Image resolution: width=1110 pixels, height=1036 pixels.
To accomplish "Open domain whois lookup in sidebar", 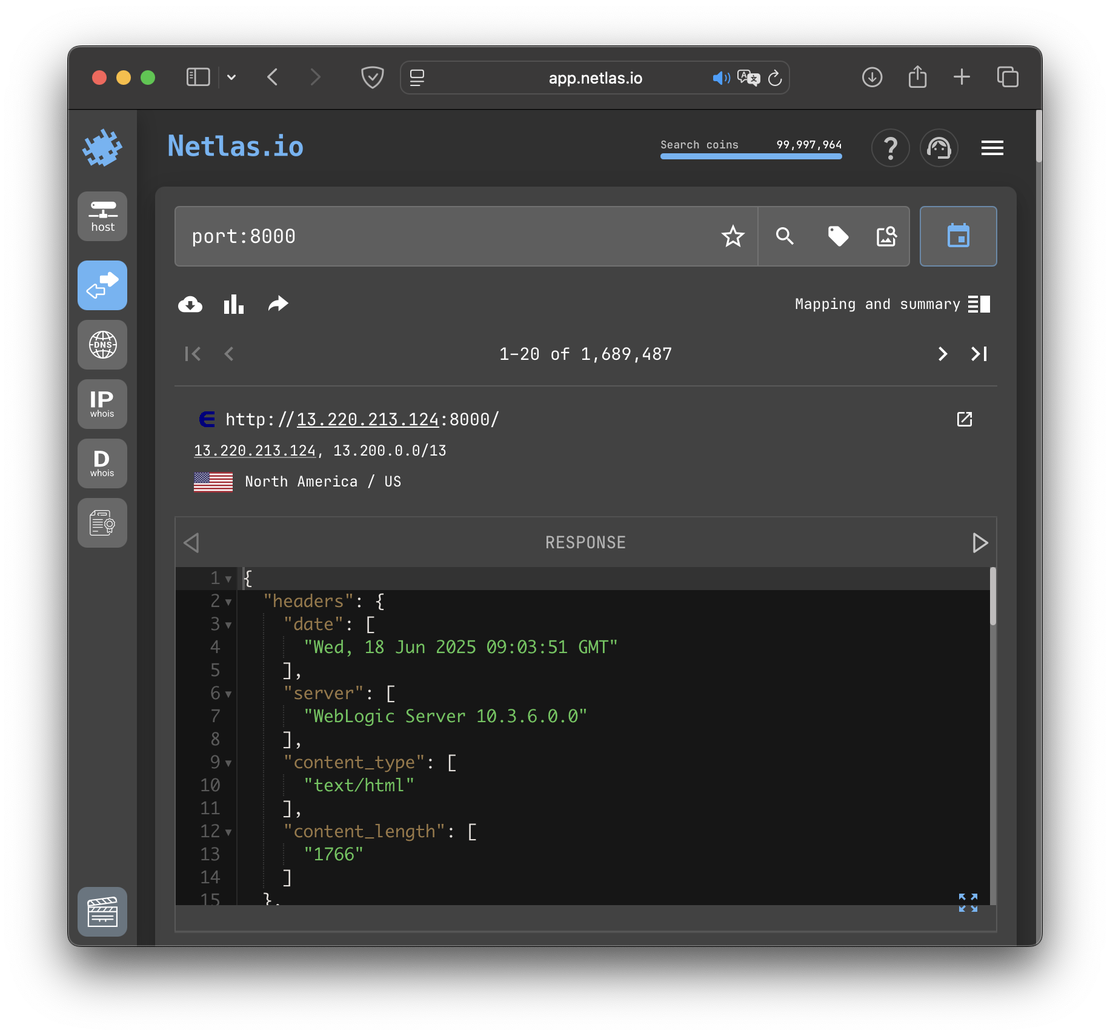I will click(102, 463).
